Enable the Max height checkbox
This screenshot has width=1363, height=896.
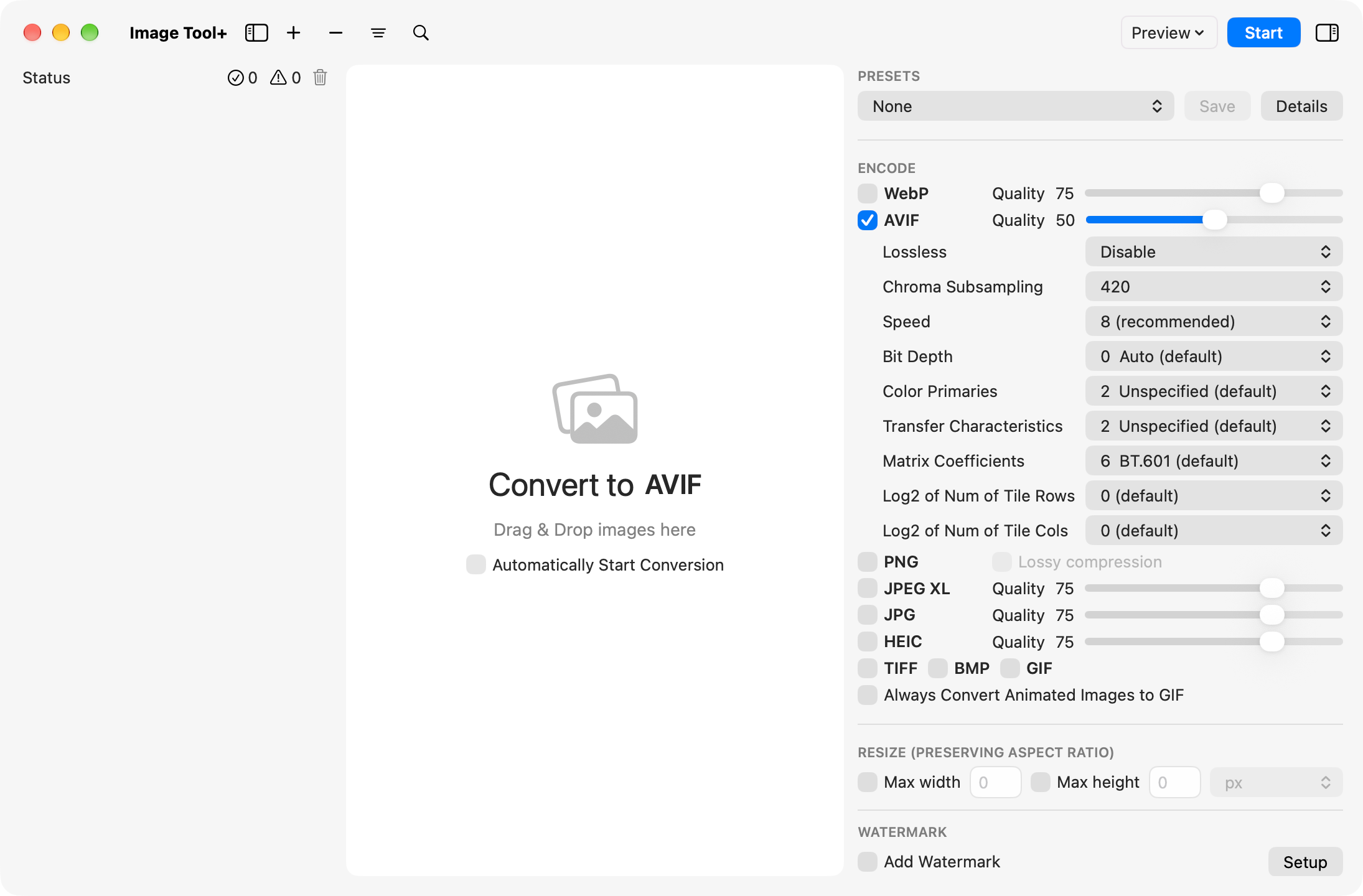tap(1041, 782)
